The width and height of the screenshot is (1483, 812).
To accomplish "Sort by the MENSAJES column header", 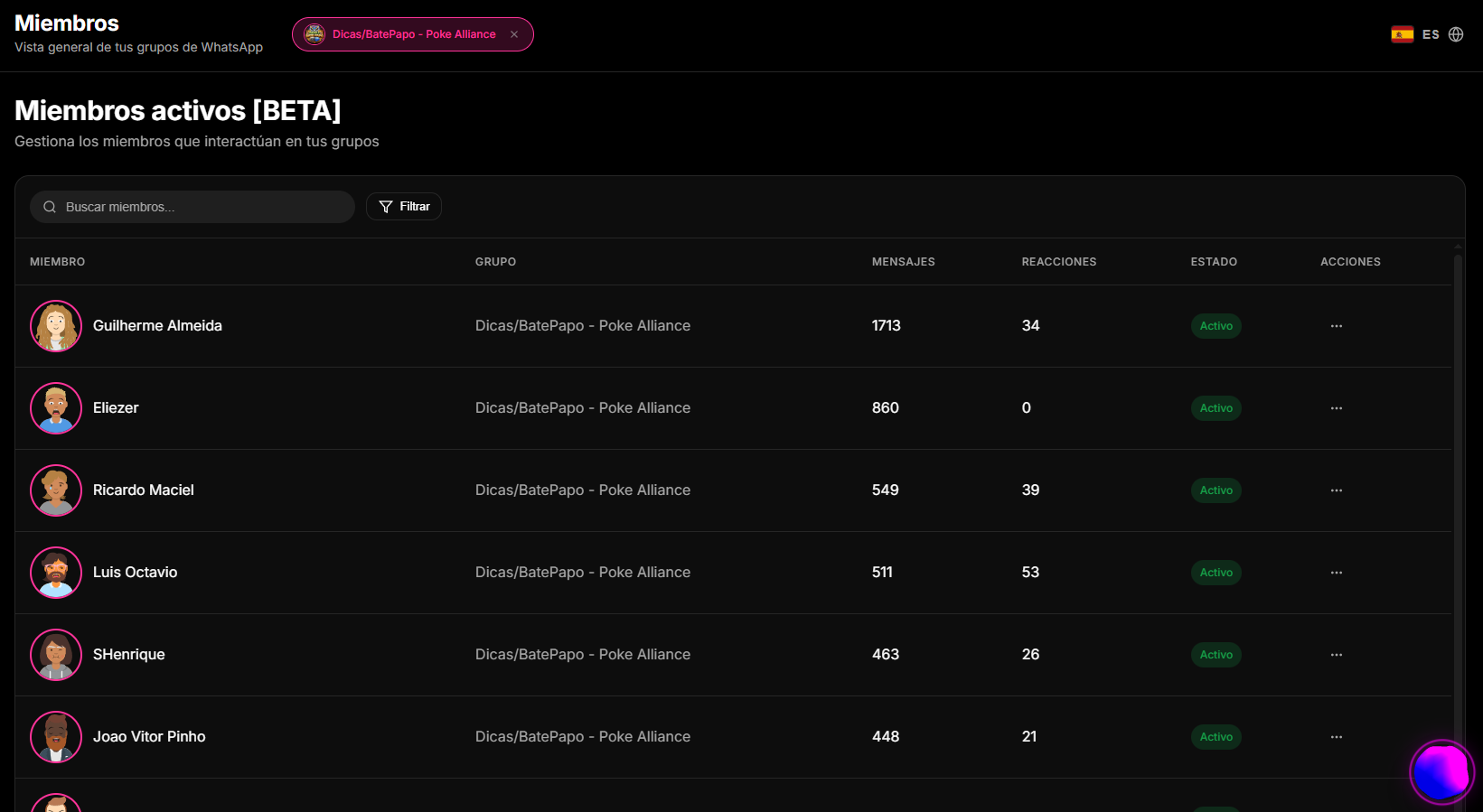I will click(904, 262).
